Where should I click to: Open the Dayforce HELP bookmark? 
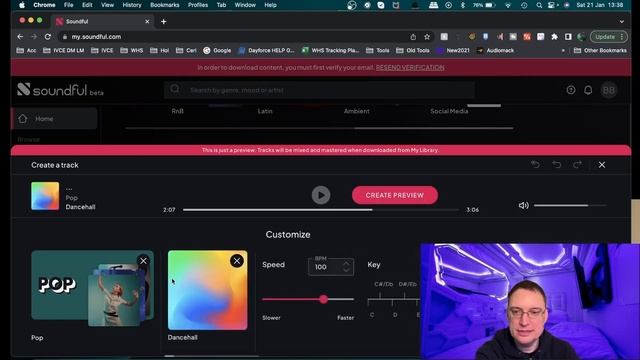pyautogui.click(x=266, y=50)
